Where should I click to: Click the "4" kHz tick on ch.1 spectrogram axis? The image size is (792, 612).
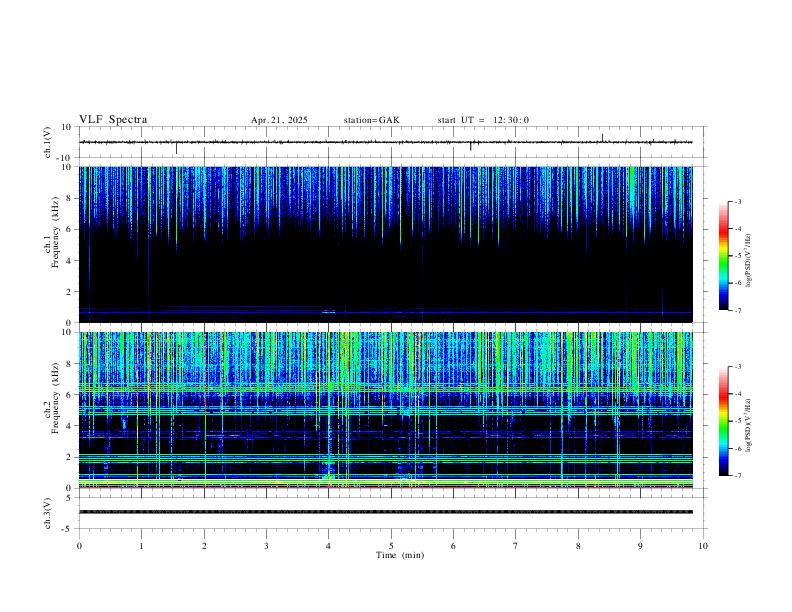pos(69,261)
